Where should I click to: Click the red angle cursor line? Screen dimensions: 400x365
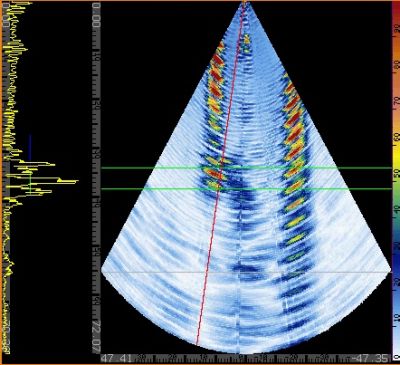coord(221,173)
